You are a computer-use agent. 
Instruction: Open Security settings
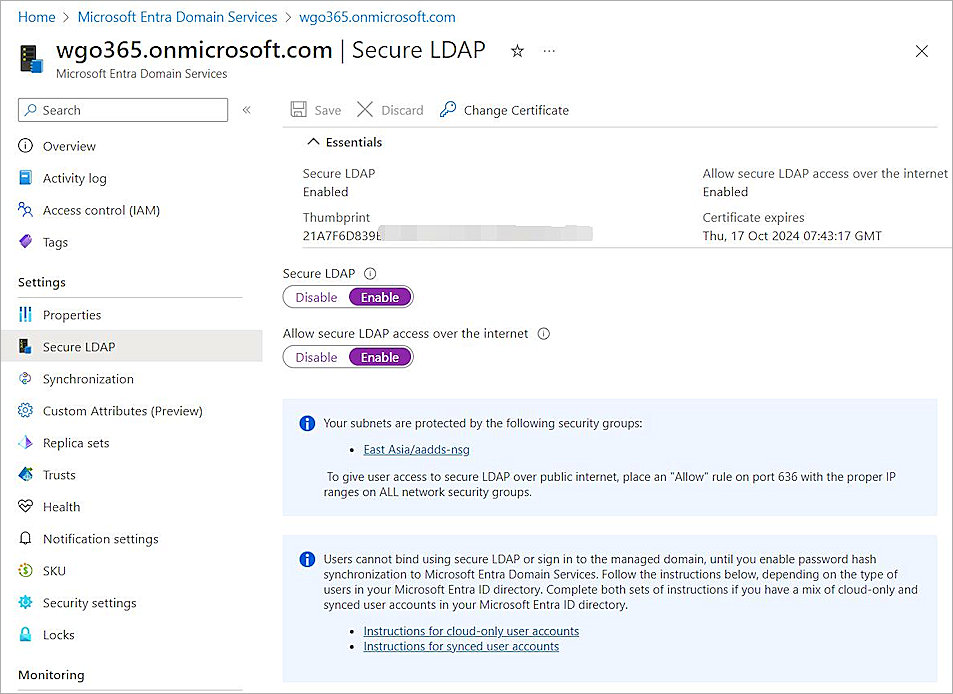(87, 603)
